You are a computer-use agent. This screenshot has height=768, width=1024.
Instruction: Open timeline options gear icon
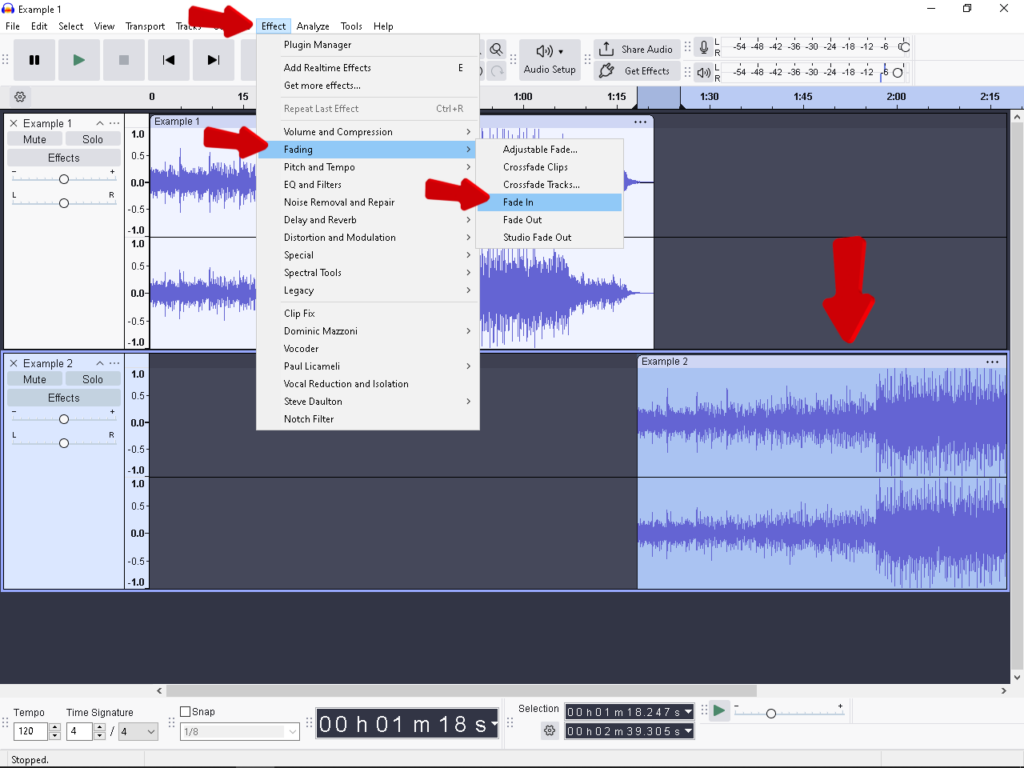coord(20,97)
